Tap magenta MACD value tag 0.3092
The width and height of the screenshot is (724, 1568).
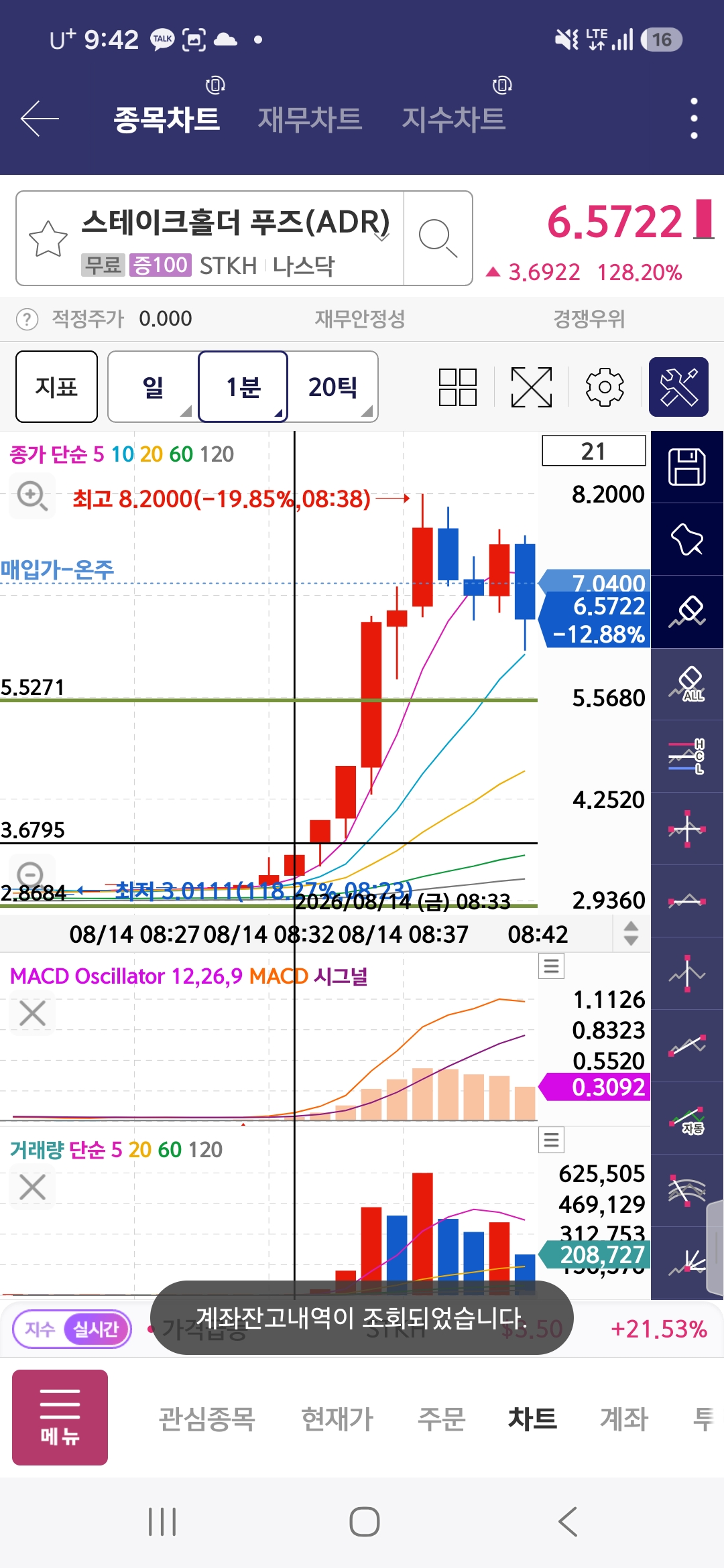pyautogui.click(x=595, y=1087)
